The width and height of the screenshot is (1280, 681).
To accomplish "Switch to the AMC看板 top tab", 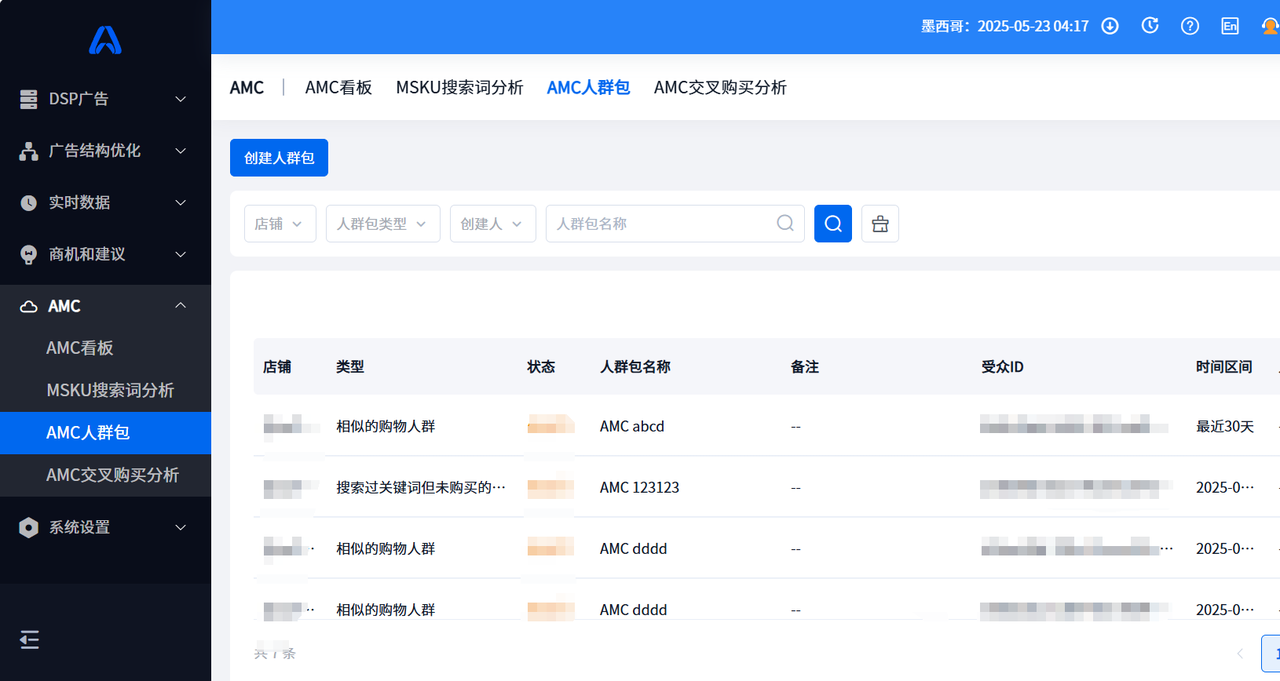I will click(339, 87).
